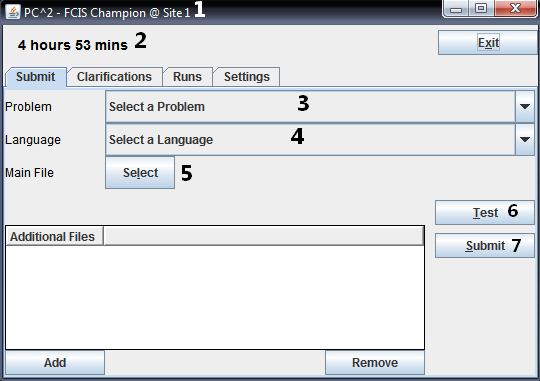This screenshot has width=540, height=381.
Task: Open the Select a Language combo box
Action: (x=320, y=140)
